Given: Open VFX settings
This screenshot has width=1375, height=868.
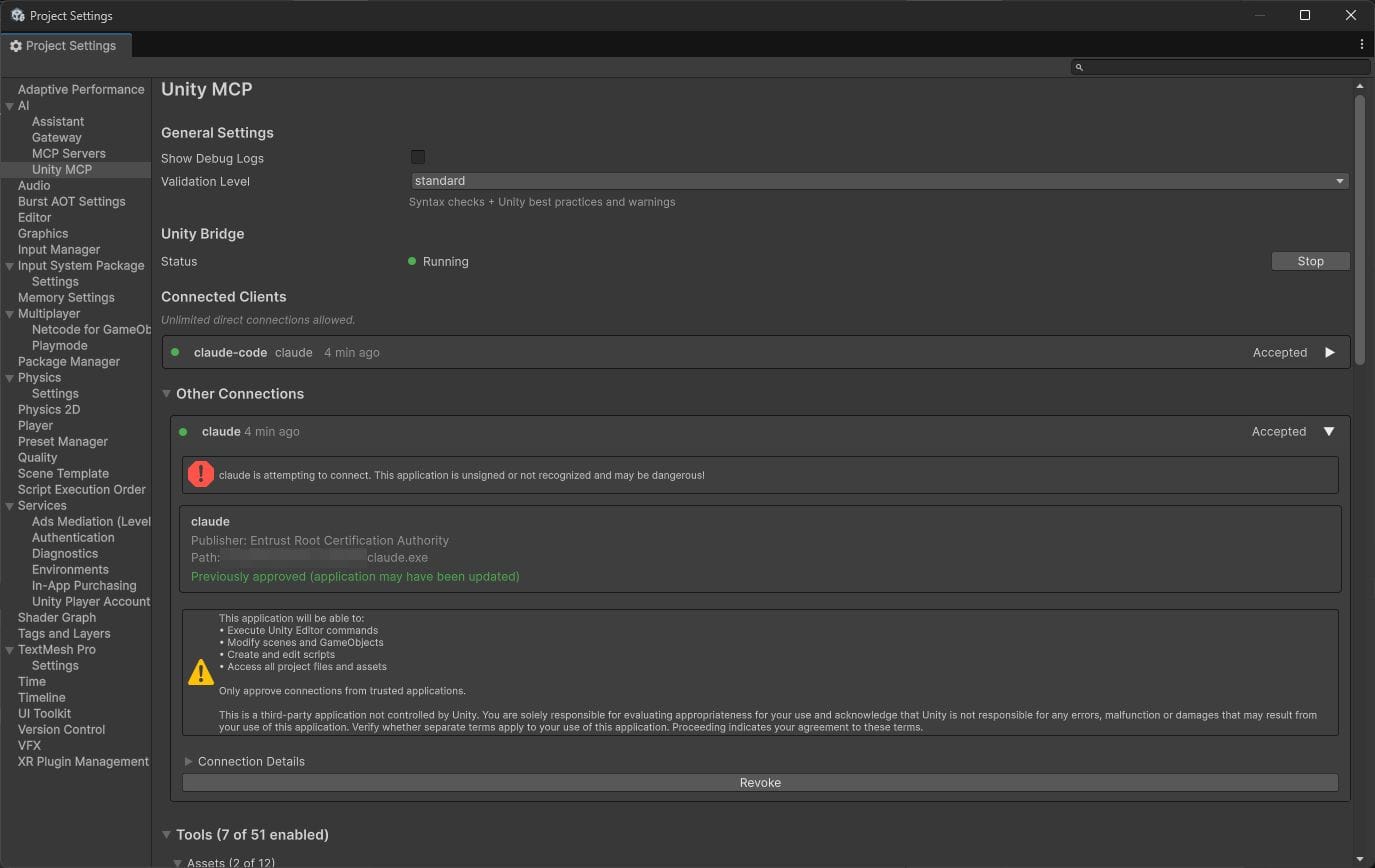Looking at the screenshot, I should 30,745.
